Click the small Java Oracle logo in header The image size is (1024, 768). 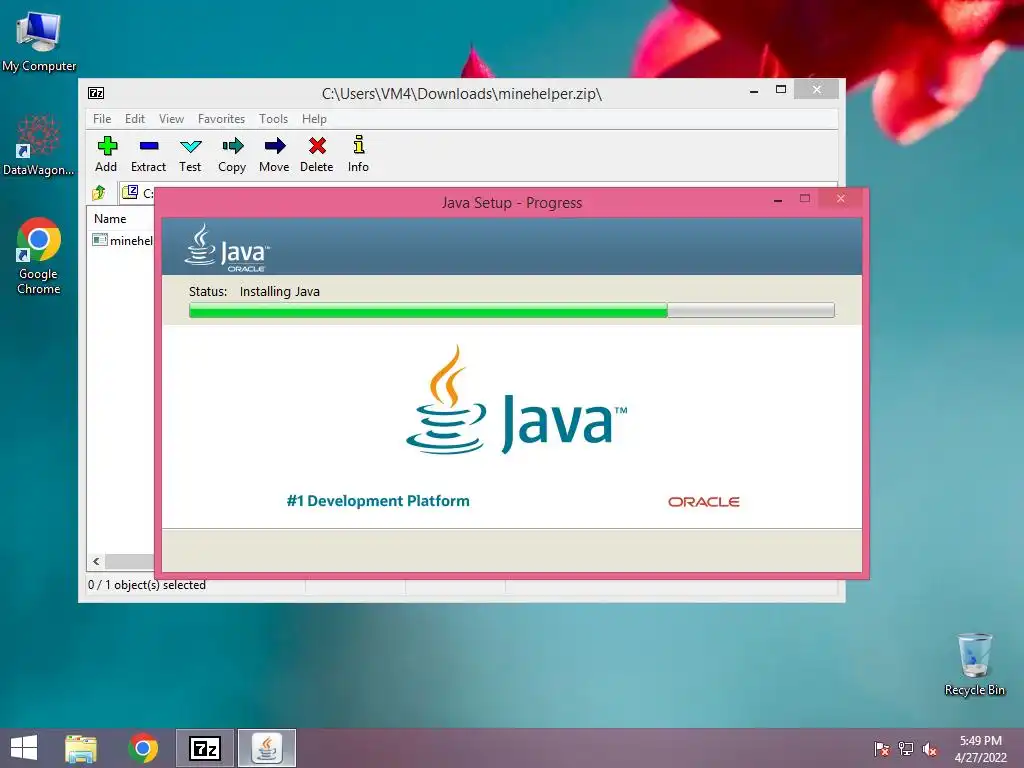pyautogui.click(x=227, y=248)
